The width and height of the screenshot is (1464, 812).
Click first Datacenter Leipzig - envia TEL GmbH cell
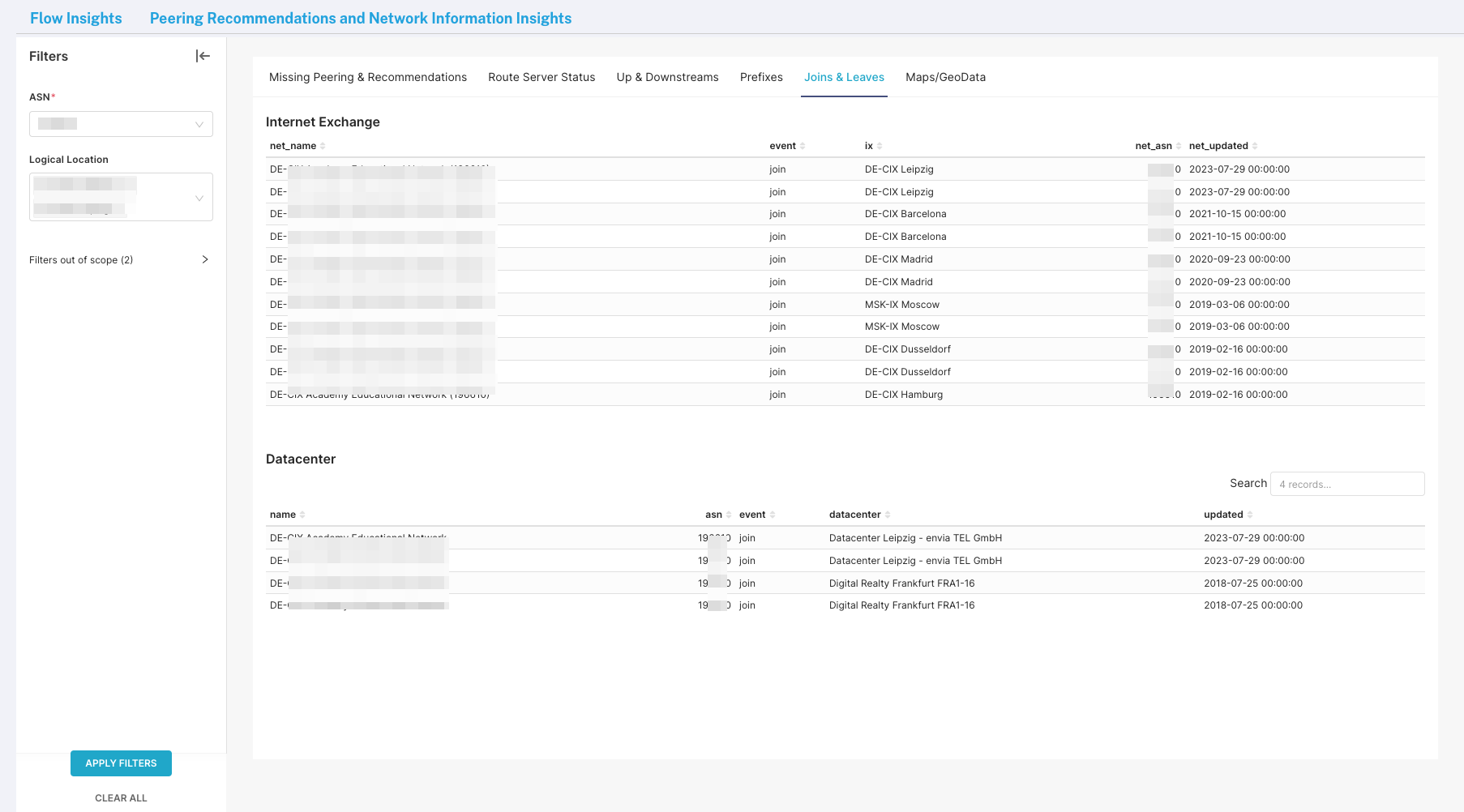[915, 538]
